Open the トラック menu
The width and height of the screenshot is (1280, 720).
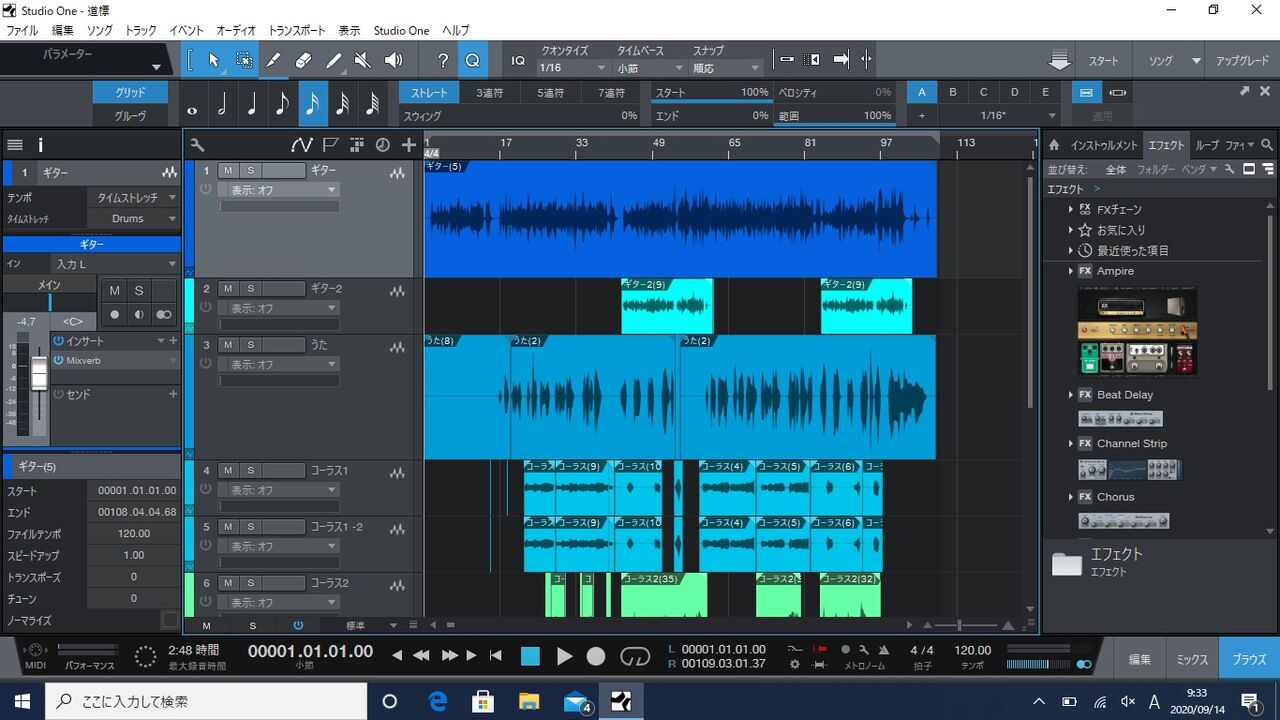[x=141, y=31]
